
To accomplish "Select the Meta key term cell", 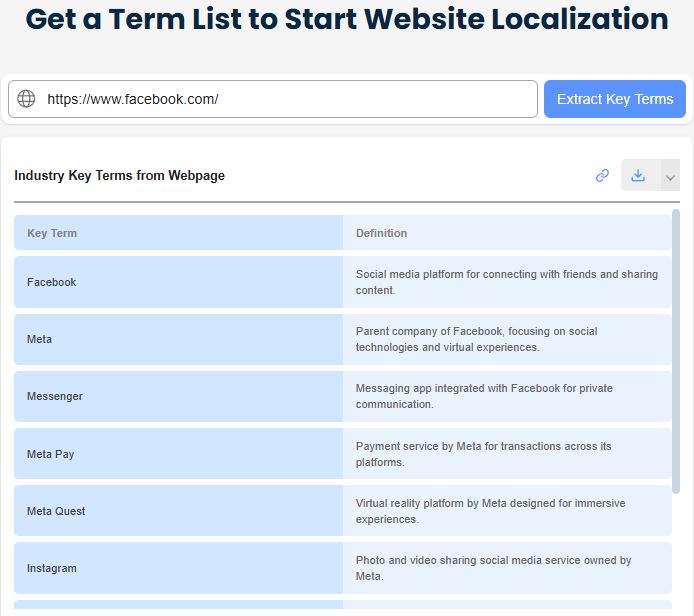I will click(178, 339).
